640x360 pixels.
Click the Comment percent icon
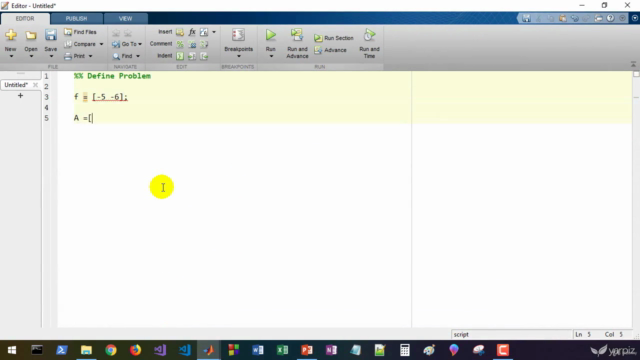pyautogui.click(x=180, y=44)
